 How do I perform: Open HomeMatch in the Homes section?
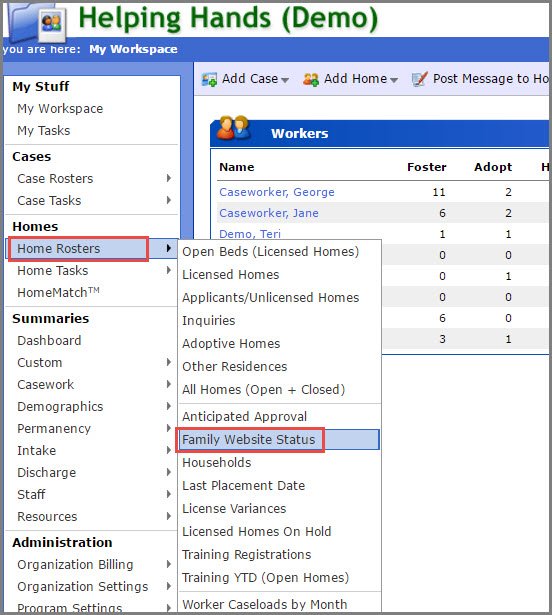pyautogui.click(x=58, y=292)
